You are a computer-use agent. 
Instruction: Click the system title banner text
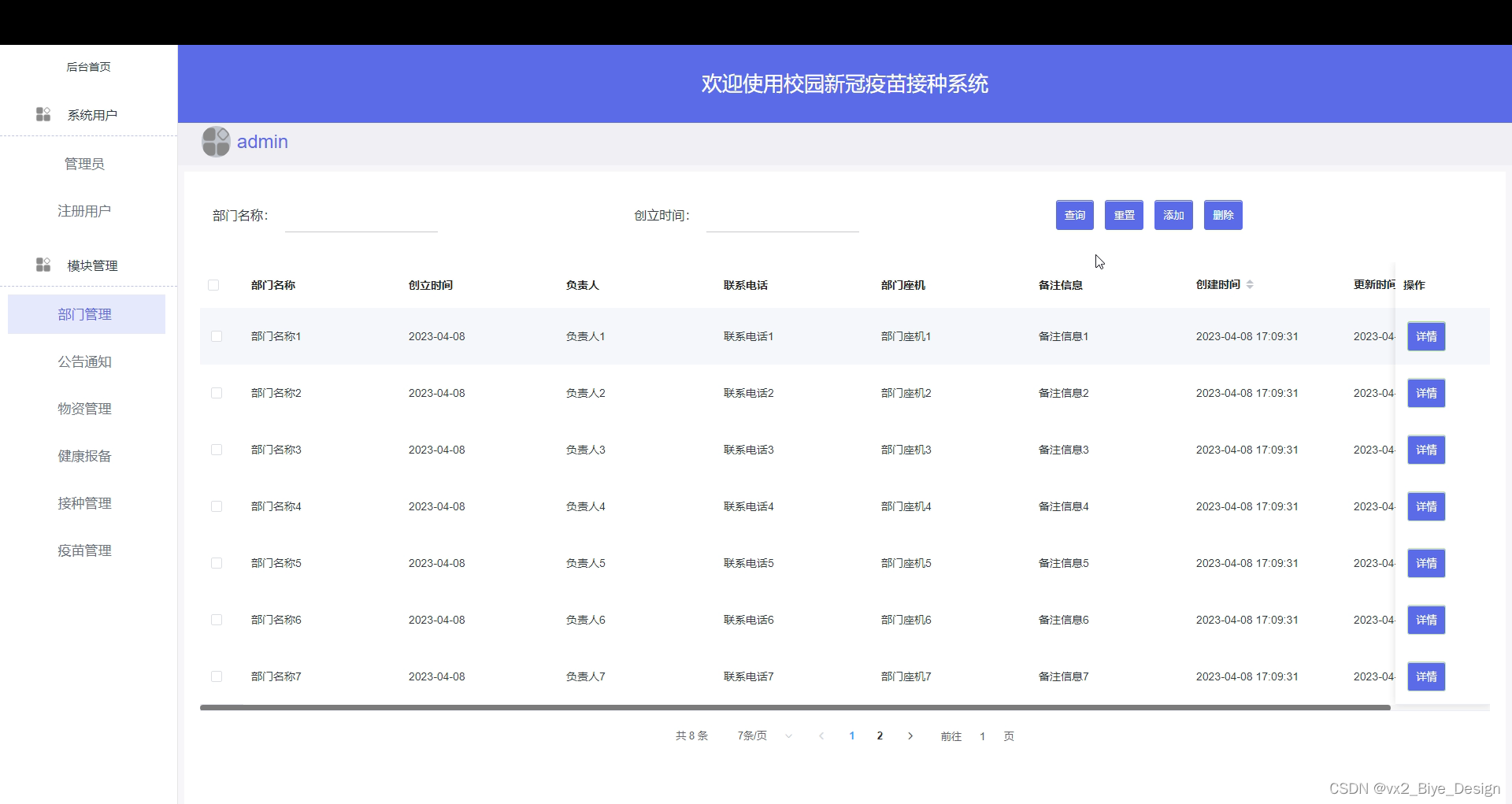(x=845, y=83)
